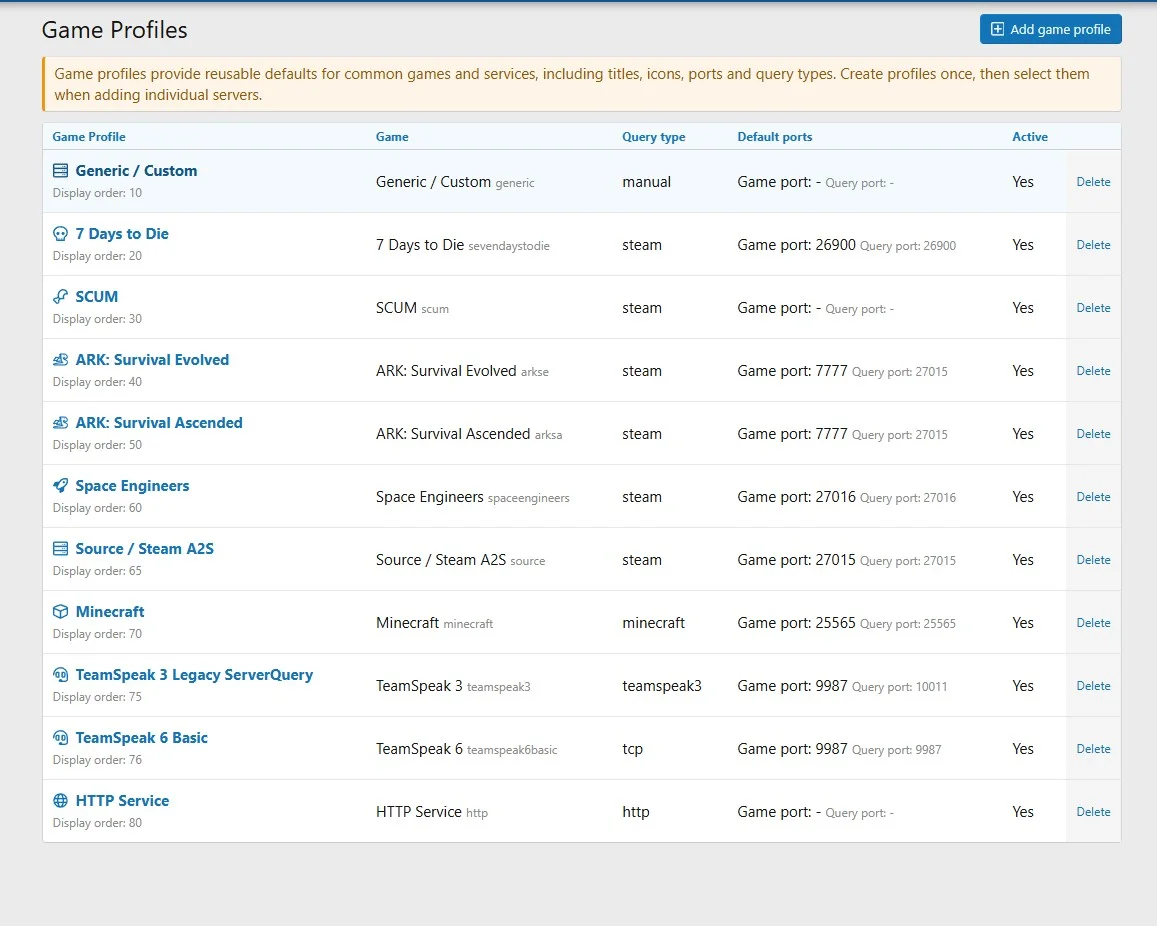Screen dimensions: 1157x926
Task: Delete the Space Engineers profile
Action: (x=1093, y=497)
